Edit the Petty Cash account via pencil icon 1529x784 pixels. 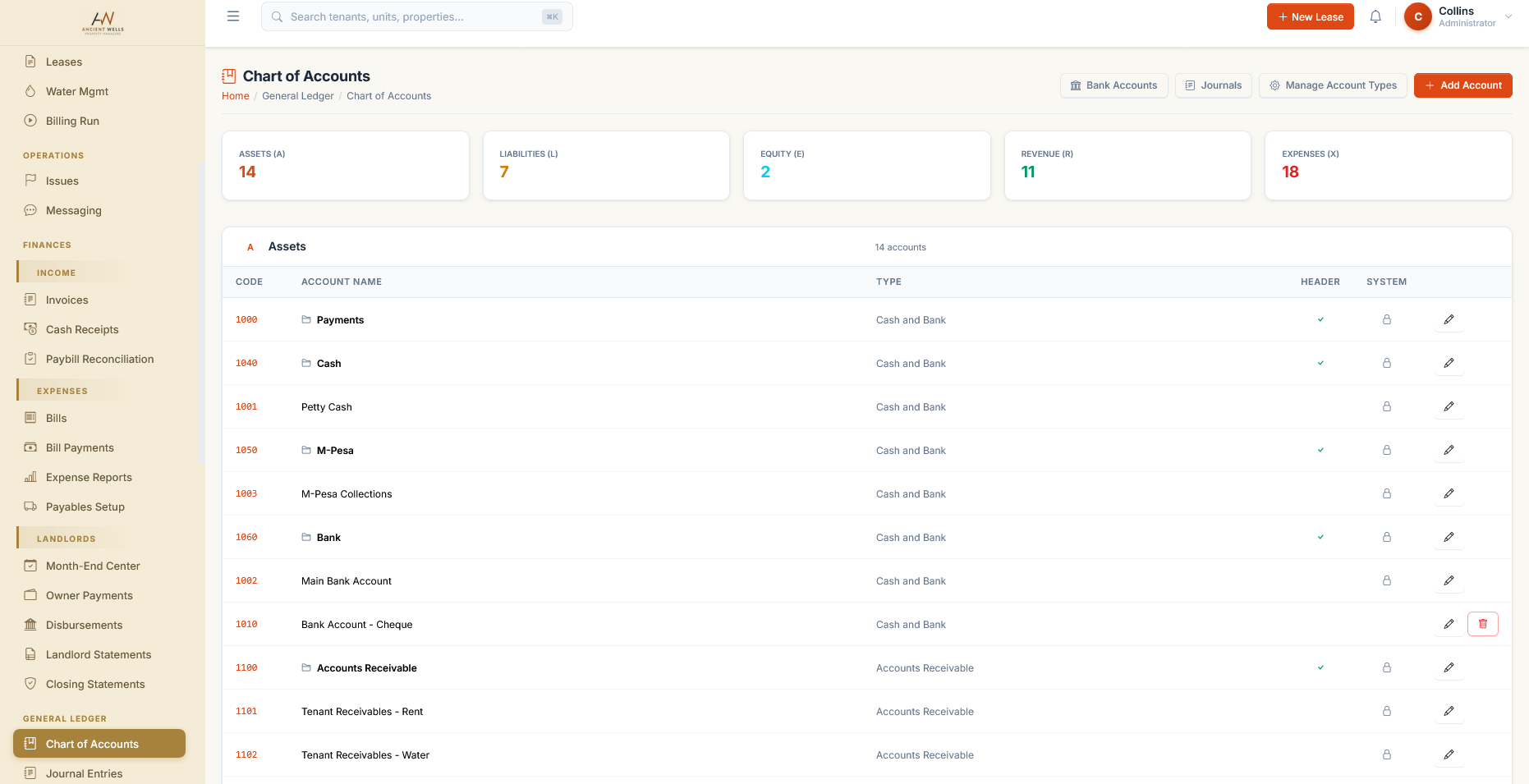[1449, 406]
